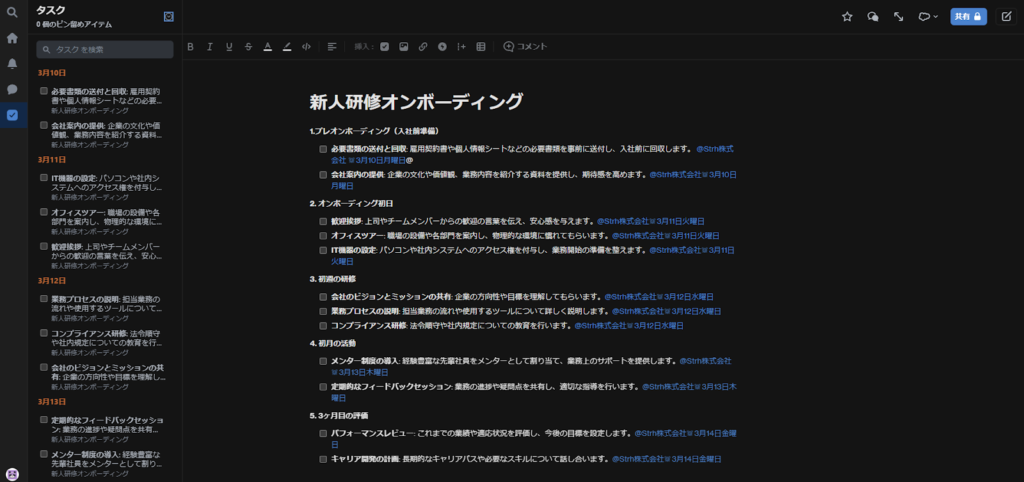Open the text color picker
Viewport: 1024px width, 482px height.
click(x=267, y=46)
